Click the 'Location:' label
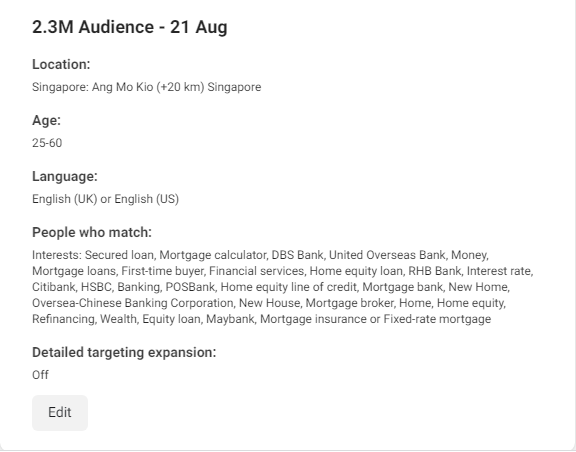Viewport: 576px width, 452px height. coord(61,64)
